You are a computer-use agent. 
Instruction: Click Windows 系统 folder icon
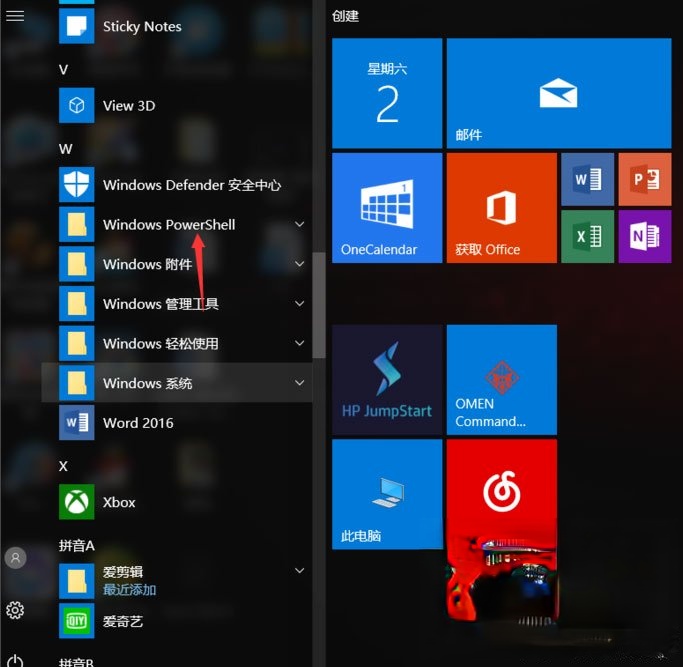(x=77, y=383)
